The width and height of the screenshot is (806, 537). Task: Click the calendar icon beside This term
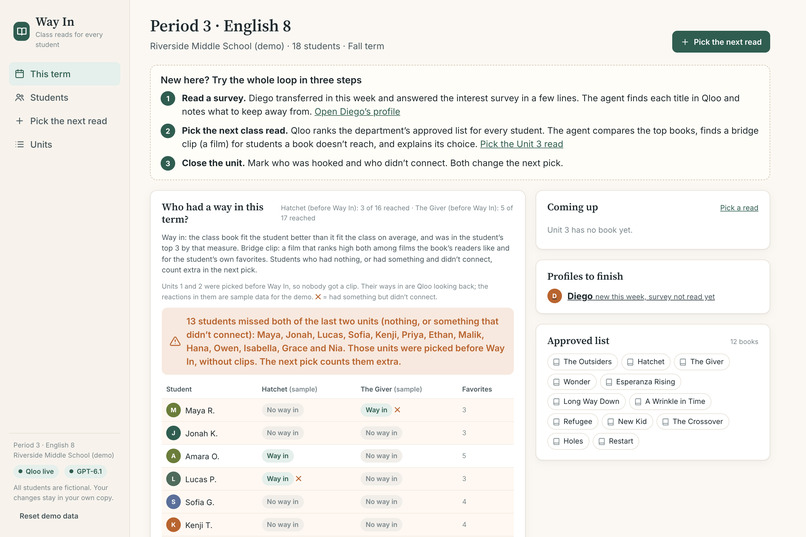coord(20,74)
